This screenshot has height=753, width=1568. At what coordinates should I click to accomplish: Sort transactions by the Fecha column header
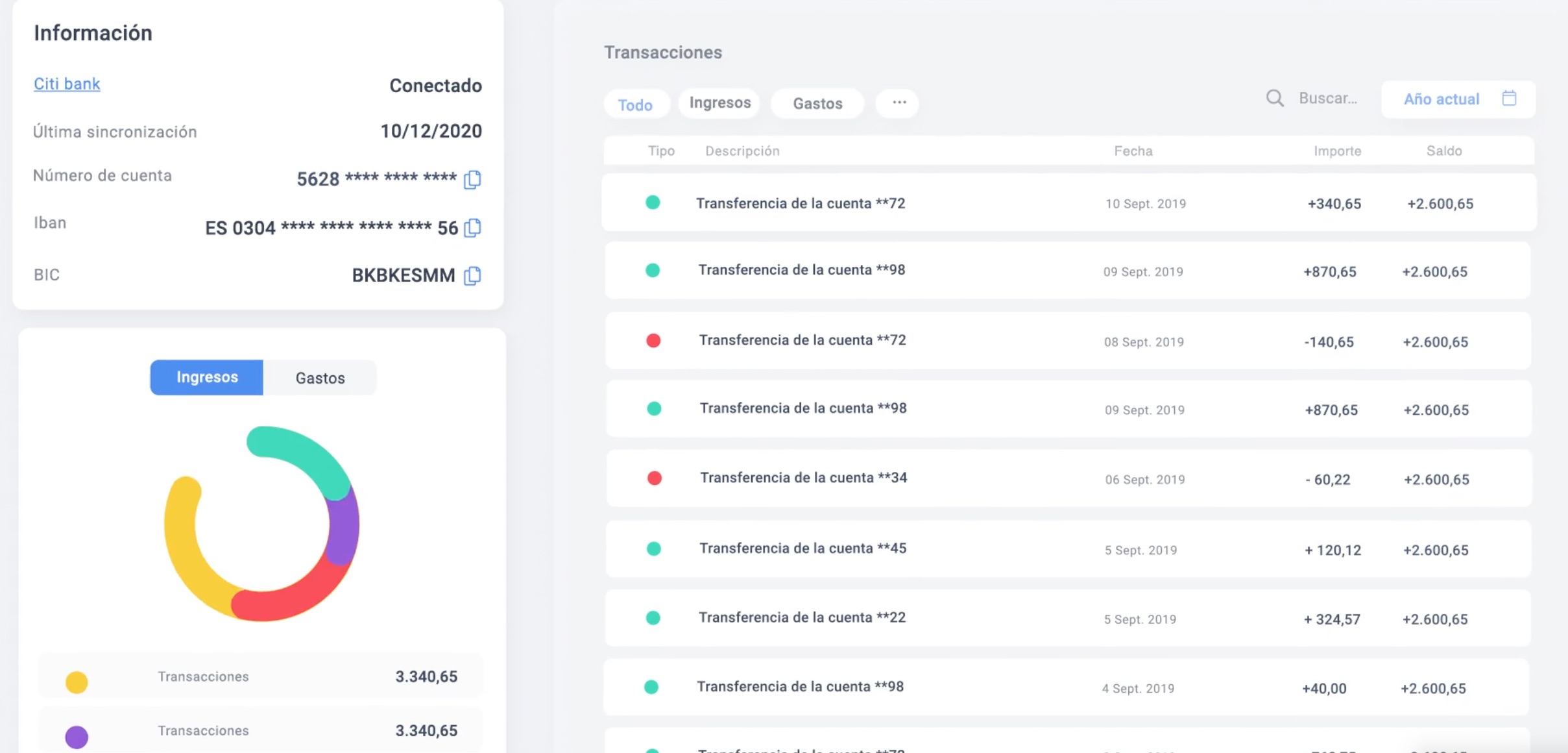(1133, 151)
